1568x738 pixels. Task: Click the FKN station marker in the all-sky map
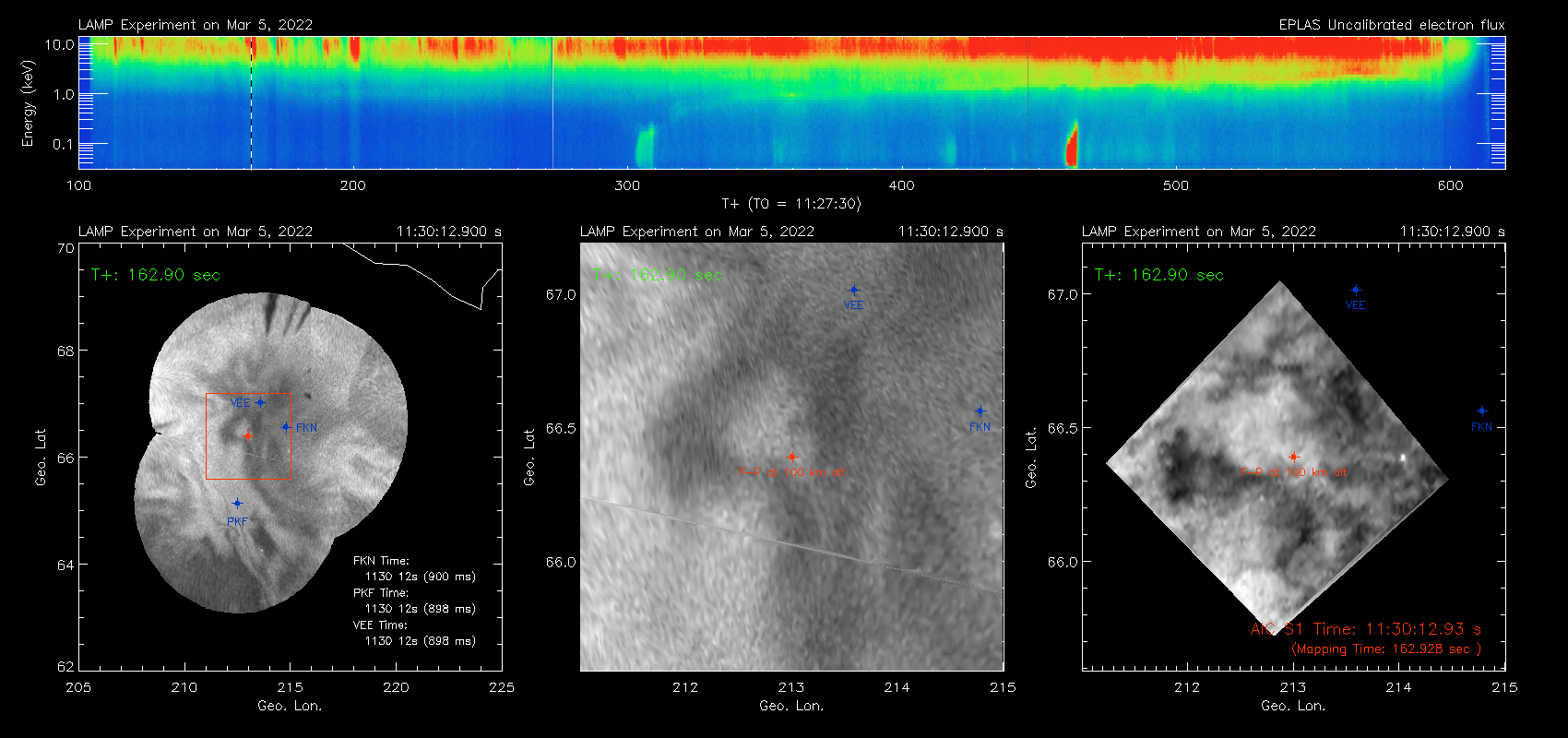coord(286,427)
